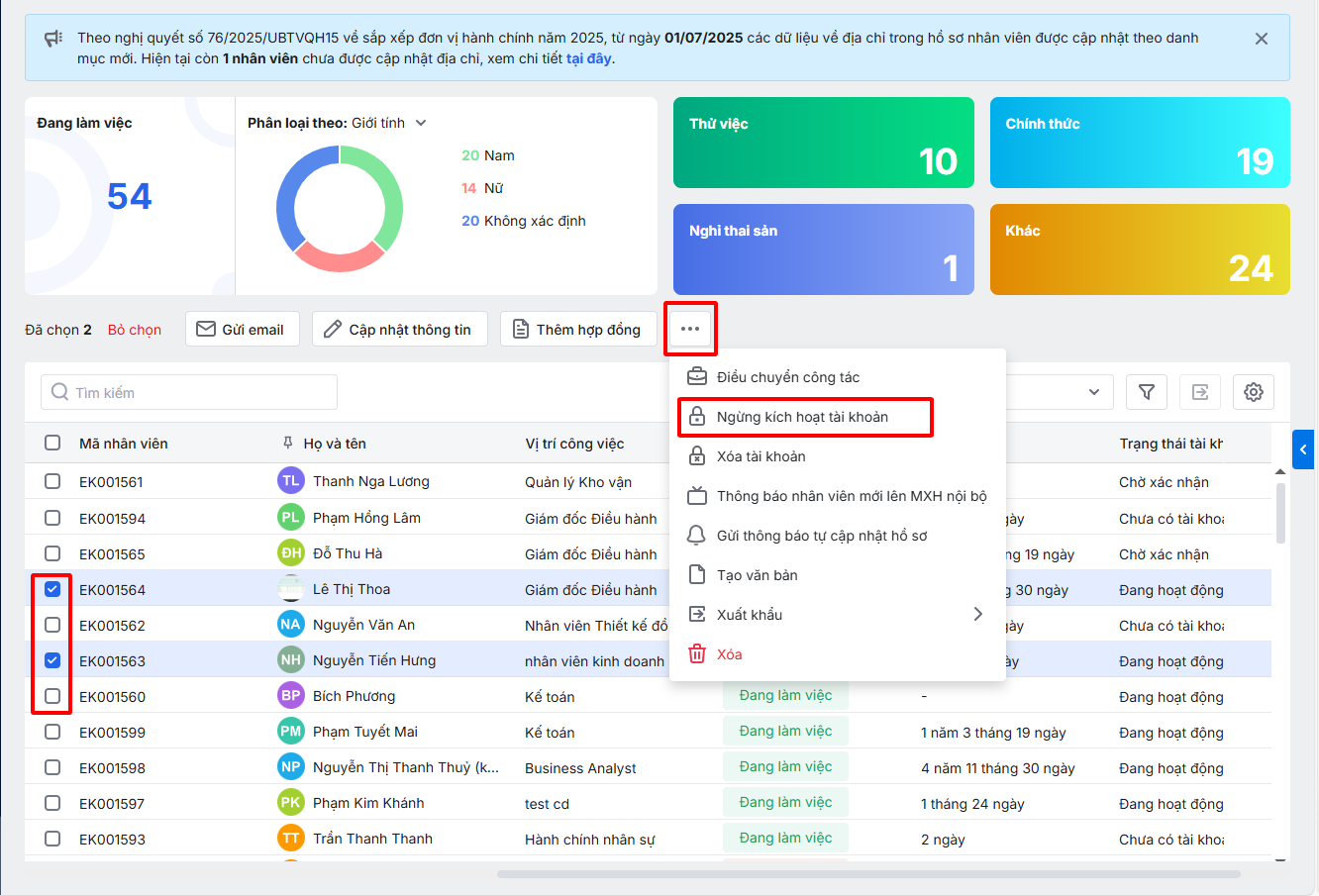This screenshot has height=896, width=1319.
Task: Open the 'tại đây' link in banner
Action: point(588,58)
